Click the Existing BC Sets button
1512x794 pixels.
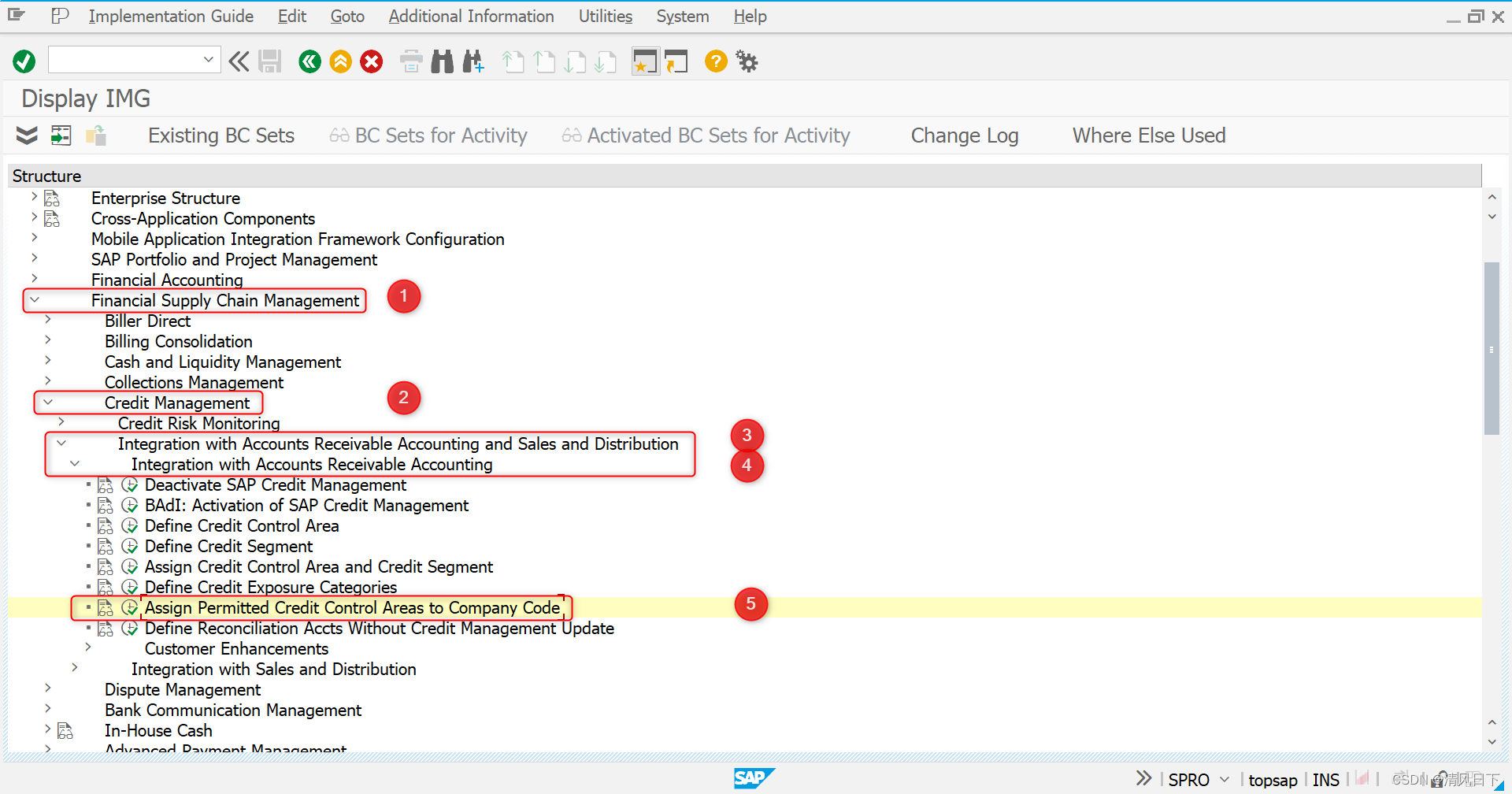(x=220, y=135)
